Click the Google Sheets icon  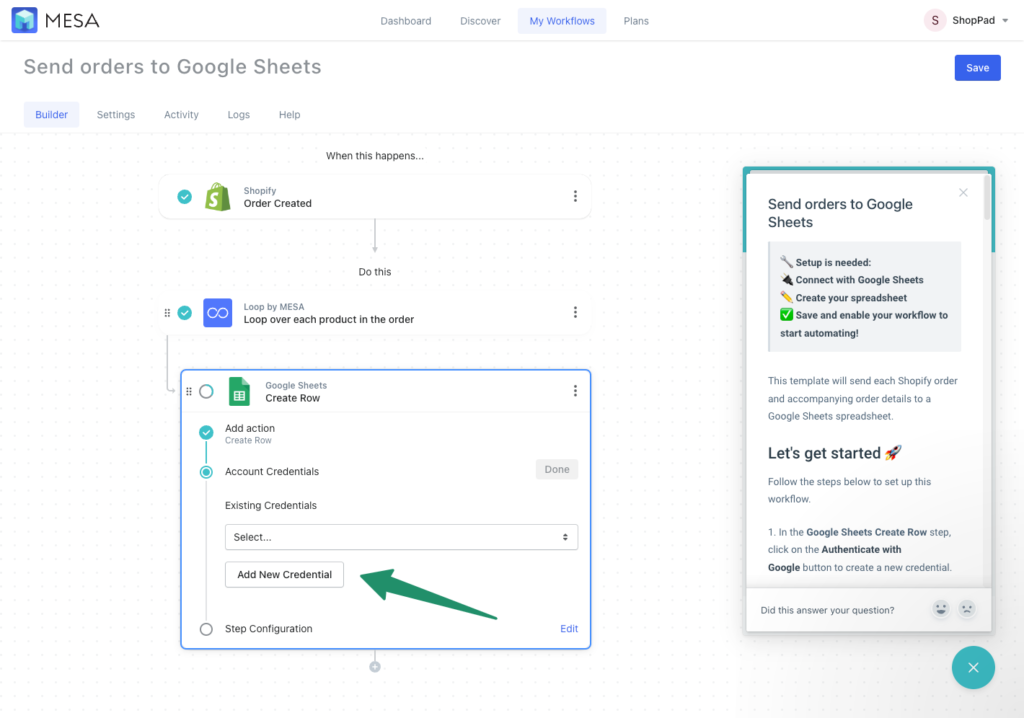click(239, 391)
